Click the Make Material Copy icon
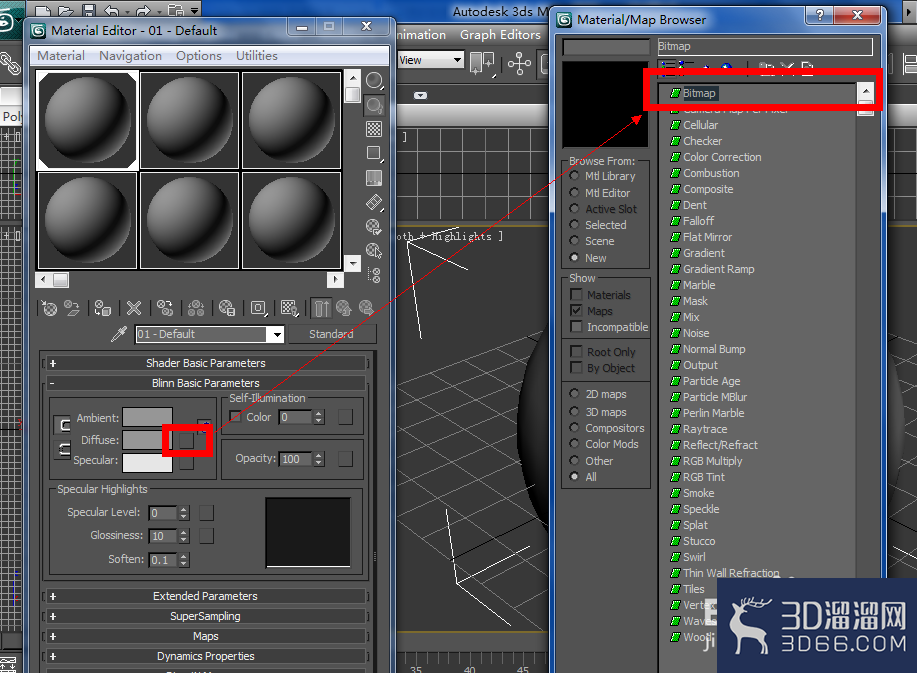917x673 pixels. [165, 308]
